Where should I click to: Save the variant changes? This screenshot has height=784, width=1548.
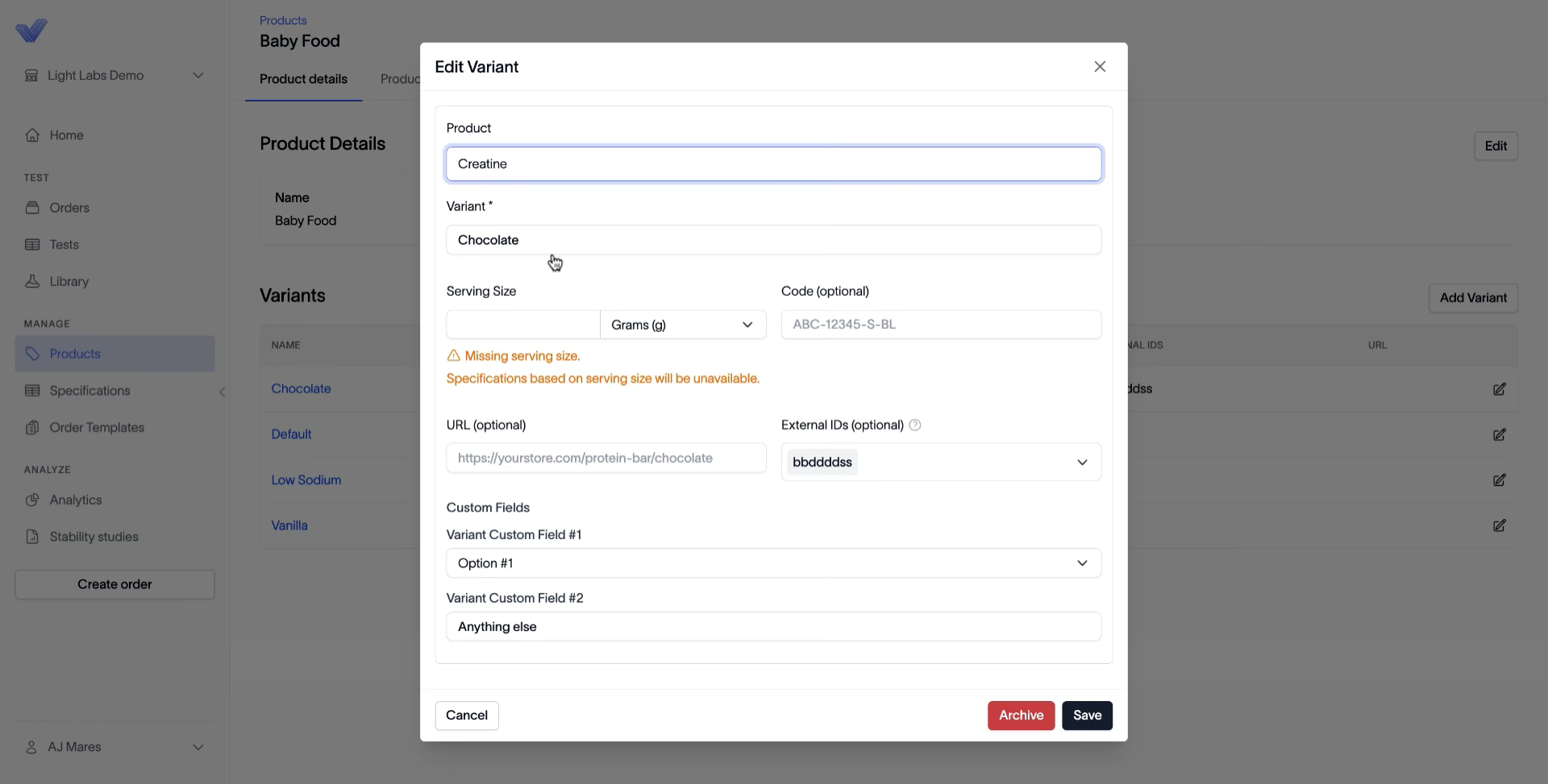pos(1087,716)
